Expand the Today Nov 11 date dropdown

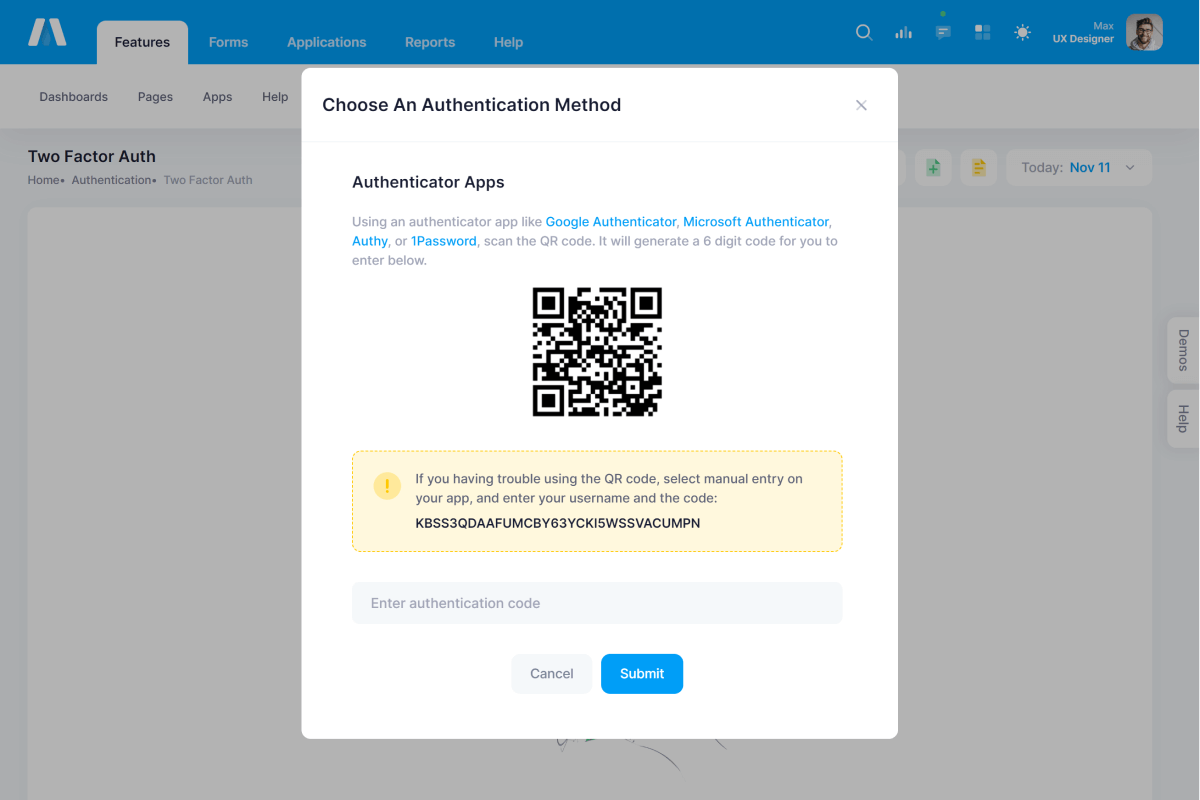pyautogui.click(x=1078, y=168)
